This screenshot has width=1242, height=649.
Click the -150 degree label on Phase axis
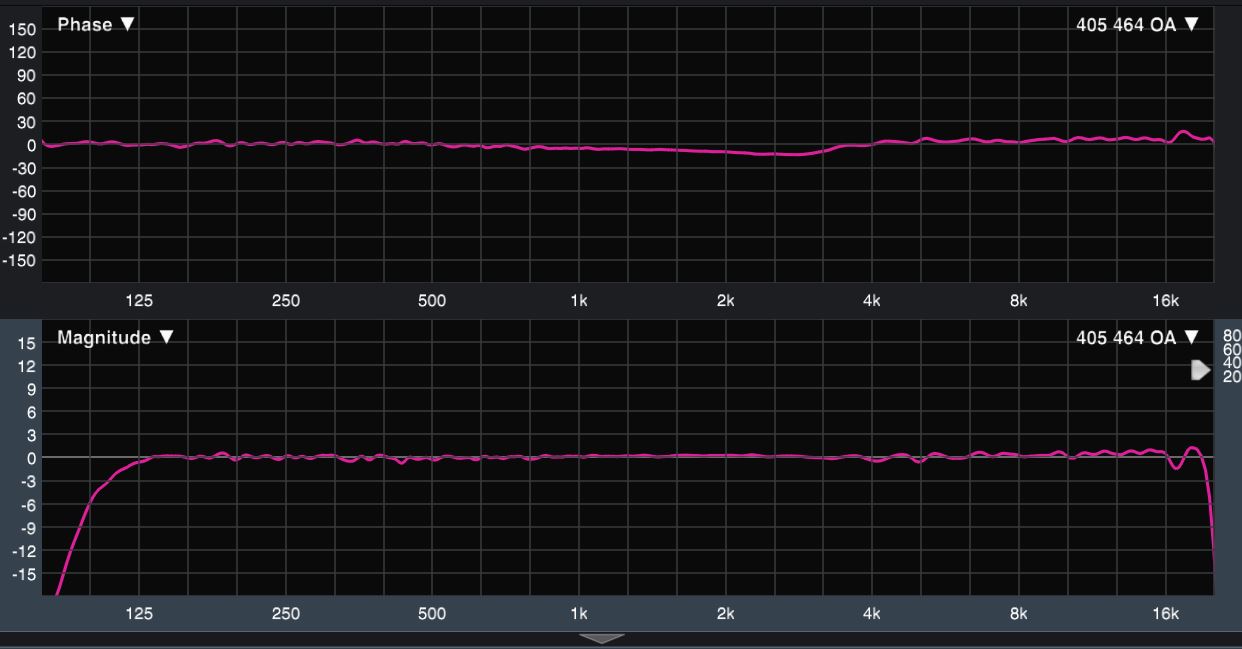coord(21,261)
